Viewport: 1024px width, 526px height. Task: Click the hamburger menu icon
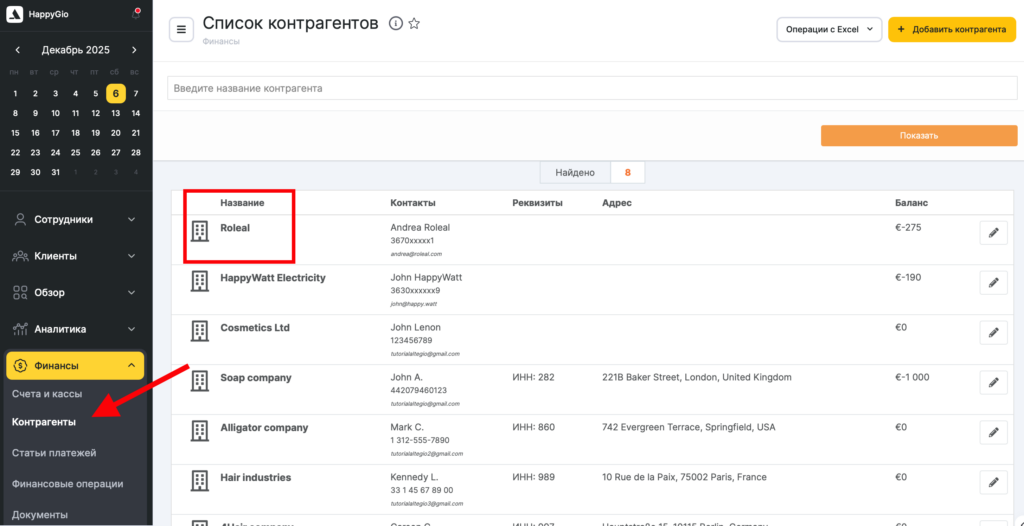[x=181, y=30]
